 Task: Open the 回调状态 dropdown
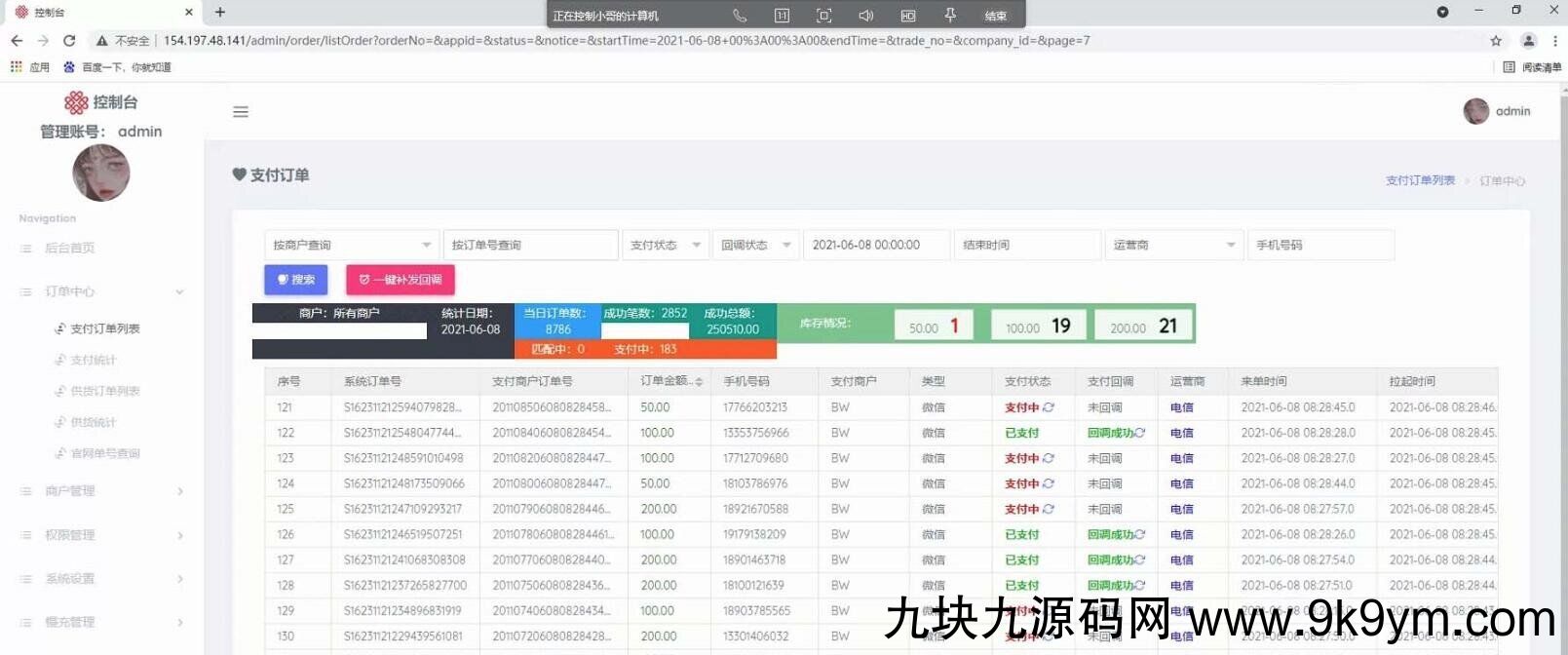(x=756, y=245)
